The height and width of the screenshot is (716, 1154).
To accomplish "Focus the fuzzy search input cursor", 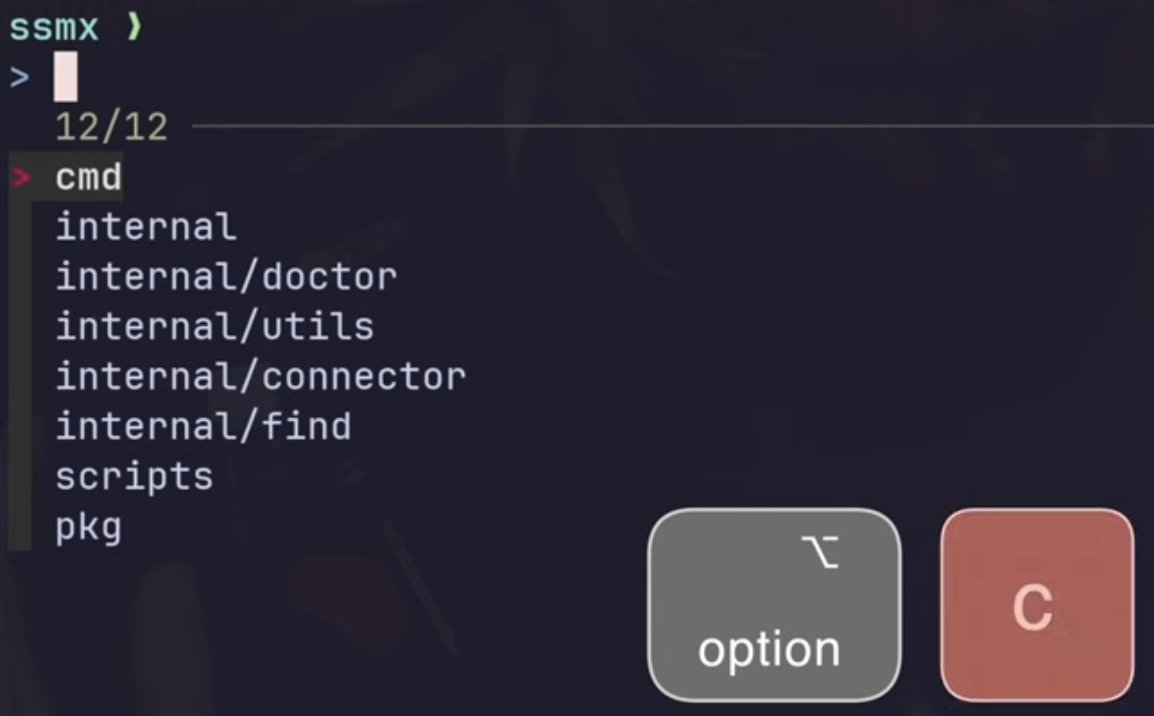I will (x=66, y=77).
